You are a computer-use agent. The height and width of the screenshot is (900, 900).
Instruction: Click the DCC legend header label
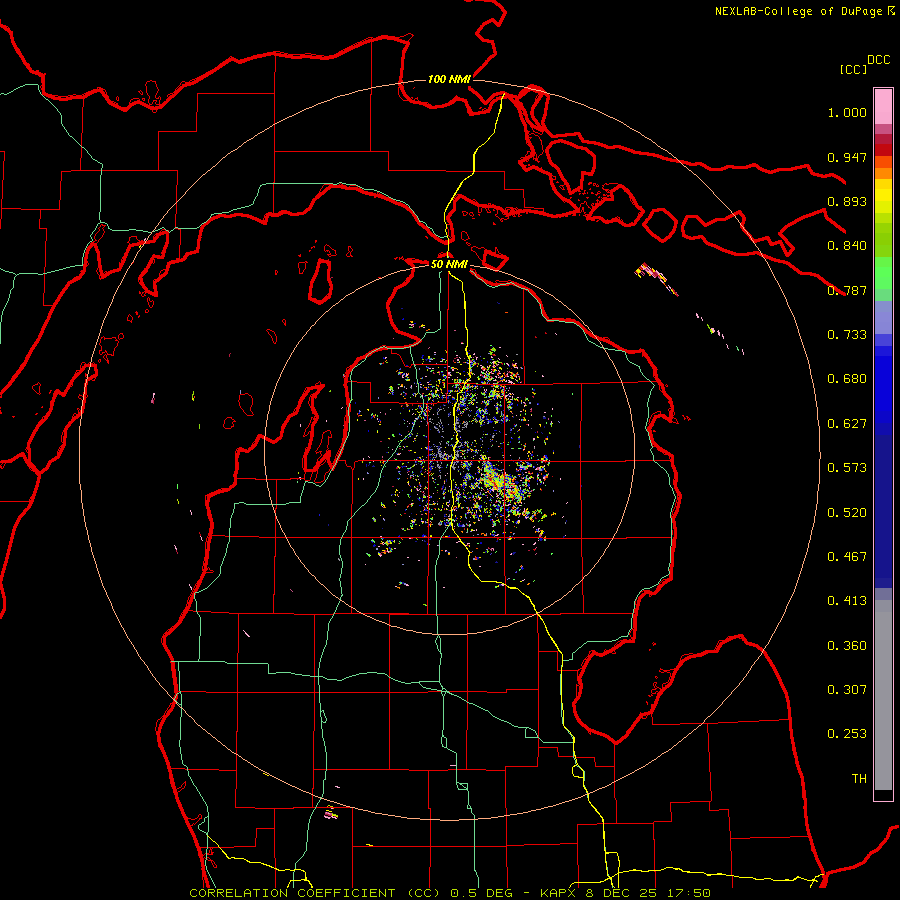point(879,60)
